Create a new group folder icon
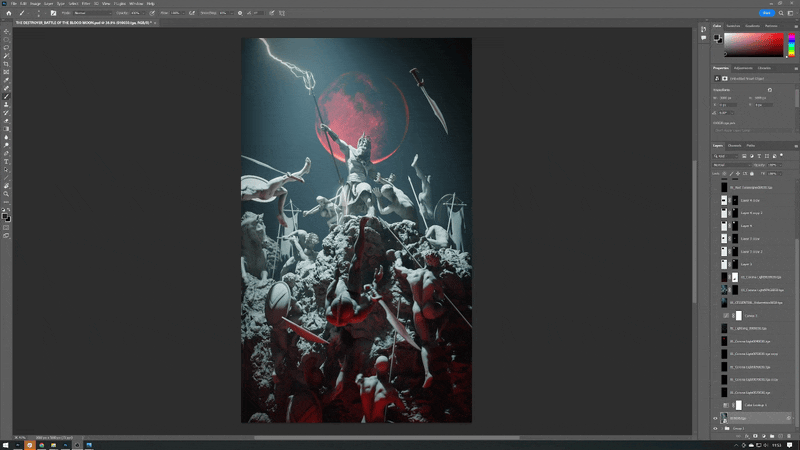Image resolution: width=800 pixels, height=450 pixels. click(x=771, y=436)
